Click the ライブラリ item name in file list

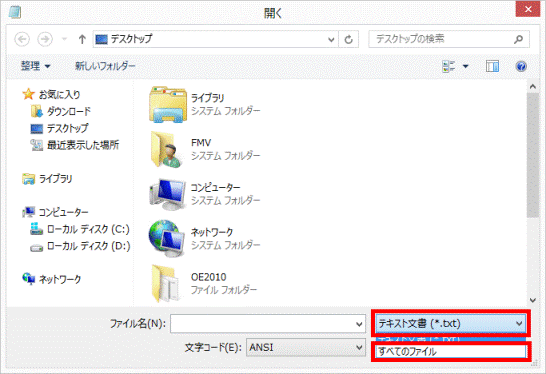208,98
